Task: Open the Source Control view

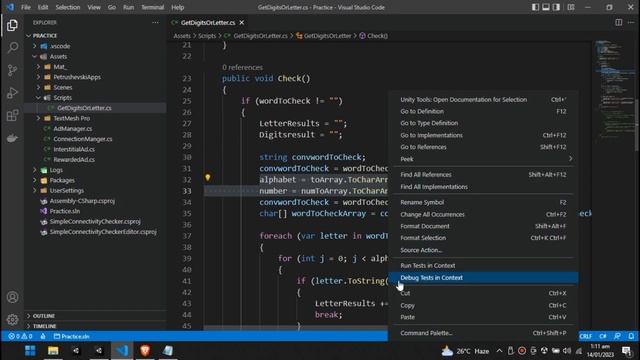Action: pos(12,70)
